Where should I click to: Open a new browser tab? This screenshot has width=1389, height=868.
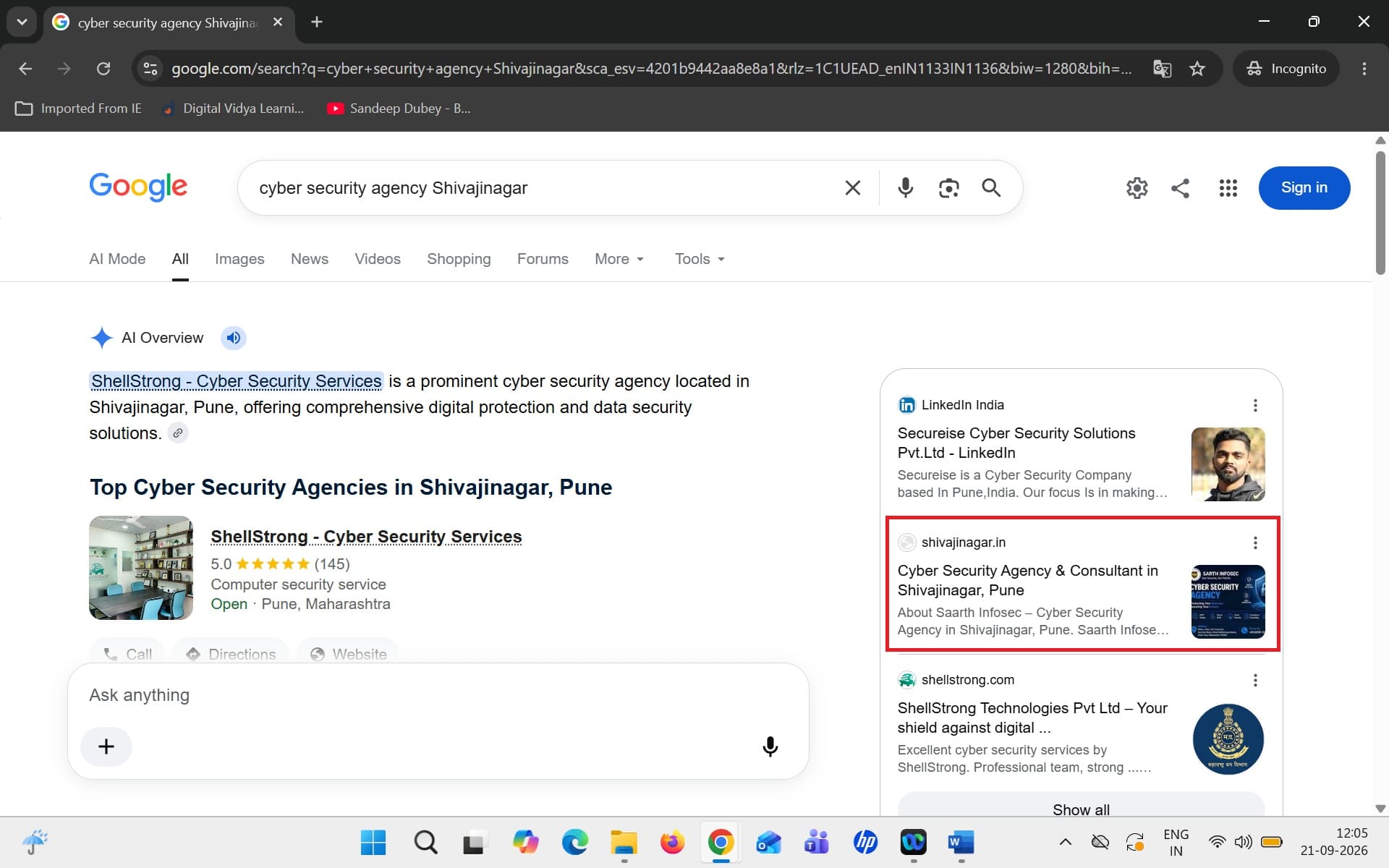coord(316,22)
